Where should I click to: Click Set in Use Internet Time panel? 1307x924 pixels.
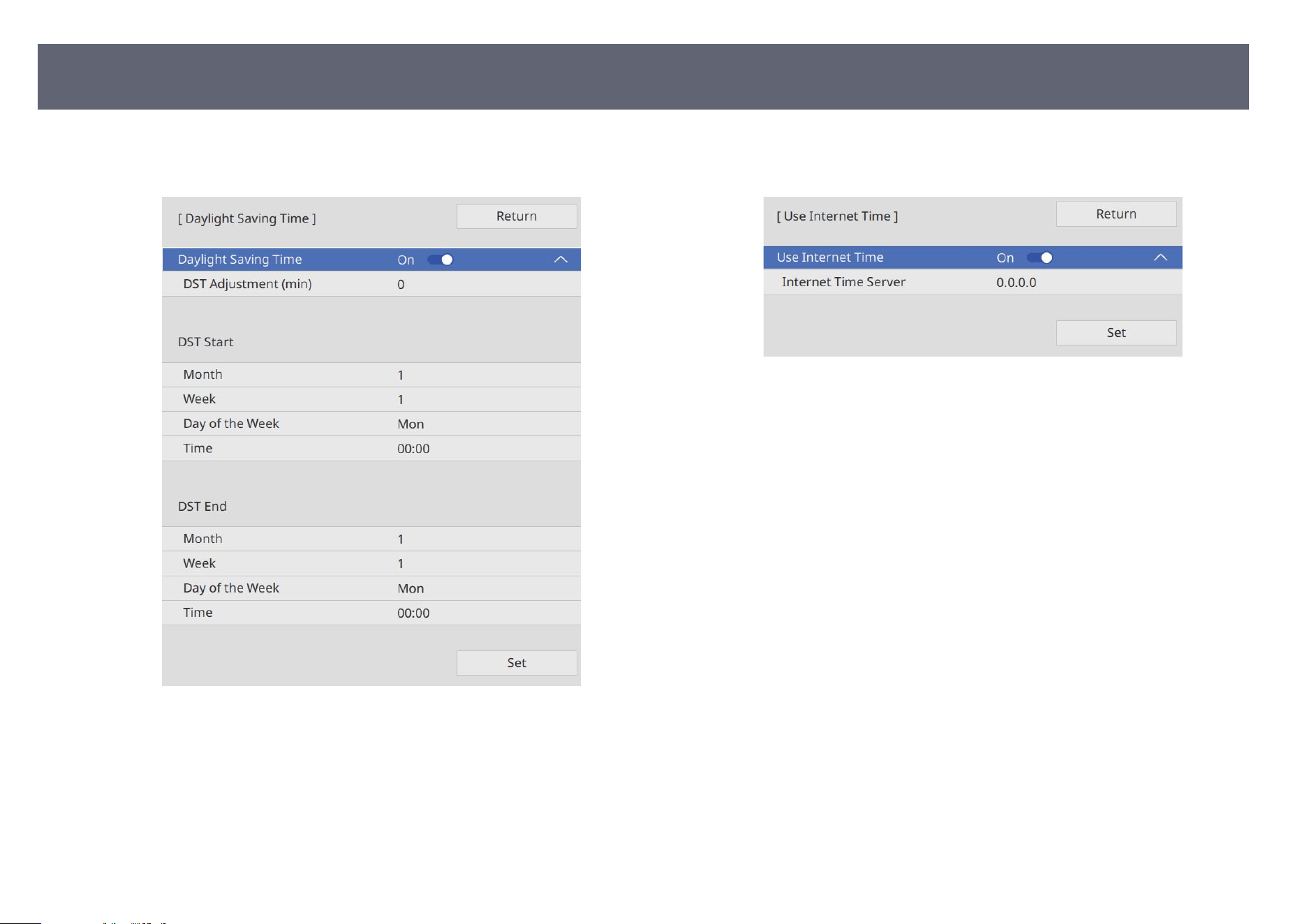[x=1116, y=333]
